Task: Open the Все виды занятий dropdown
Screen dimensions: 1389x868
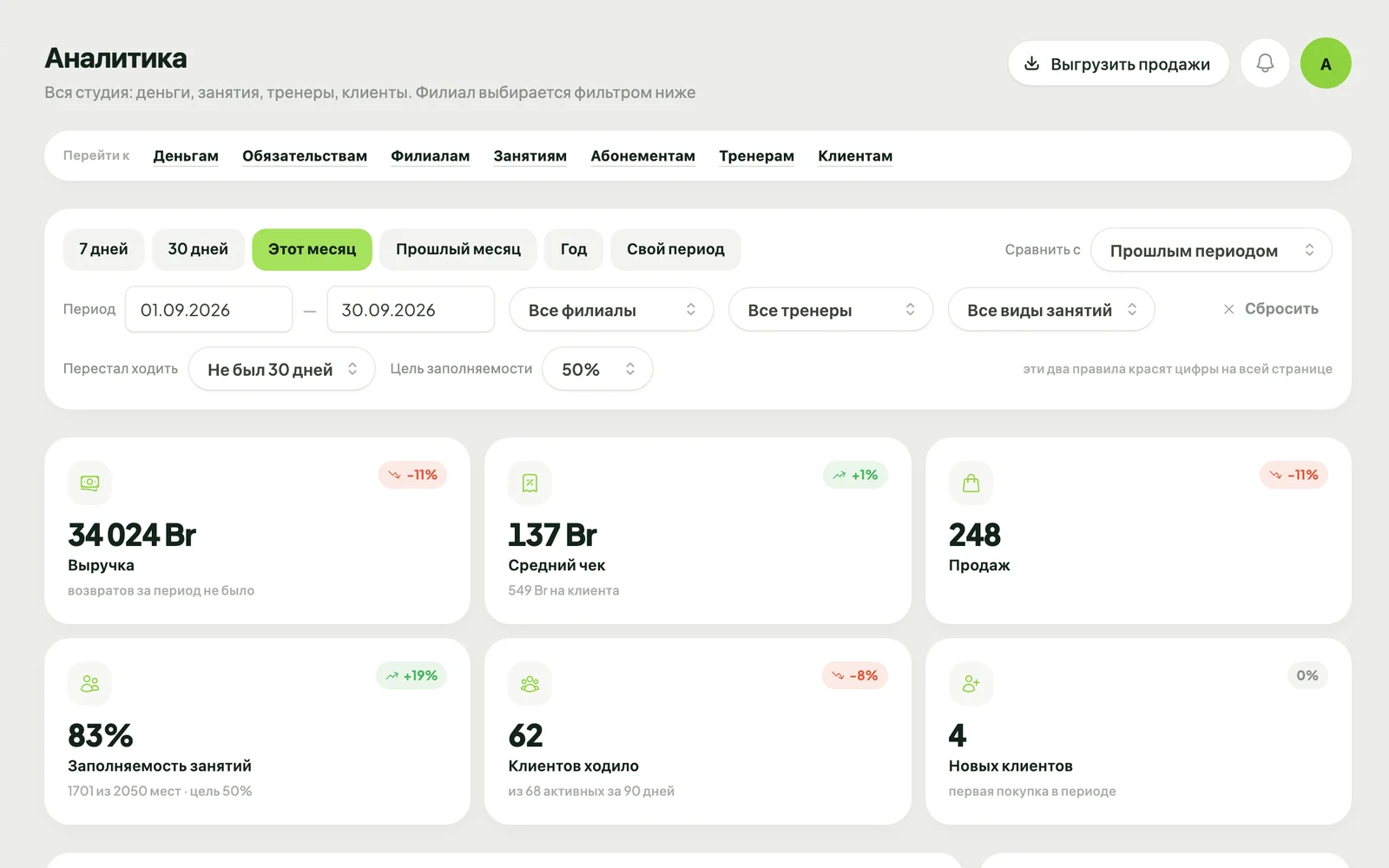Action: pos(1051,310)
